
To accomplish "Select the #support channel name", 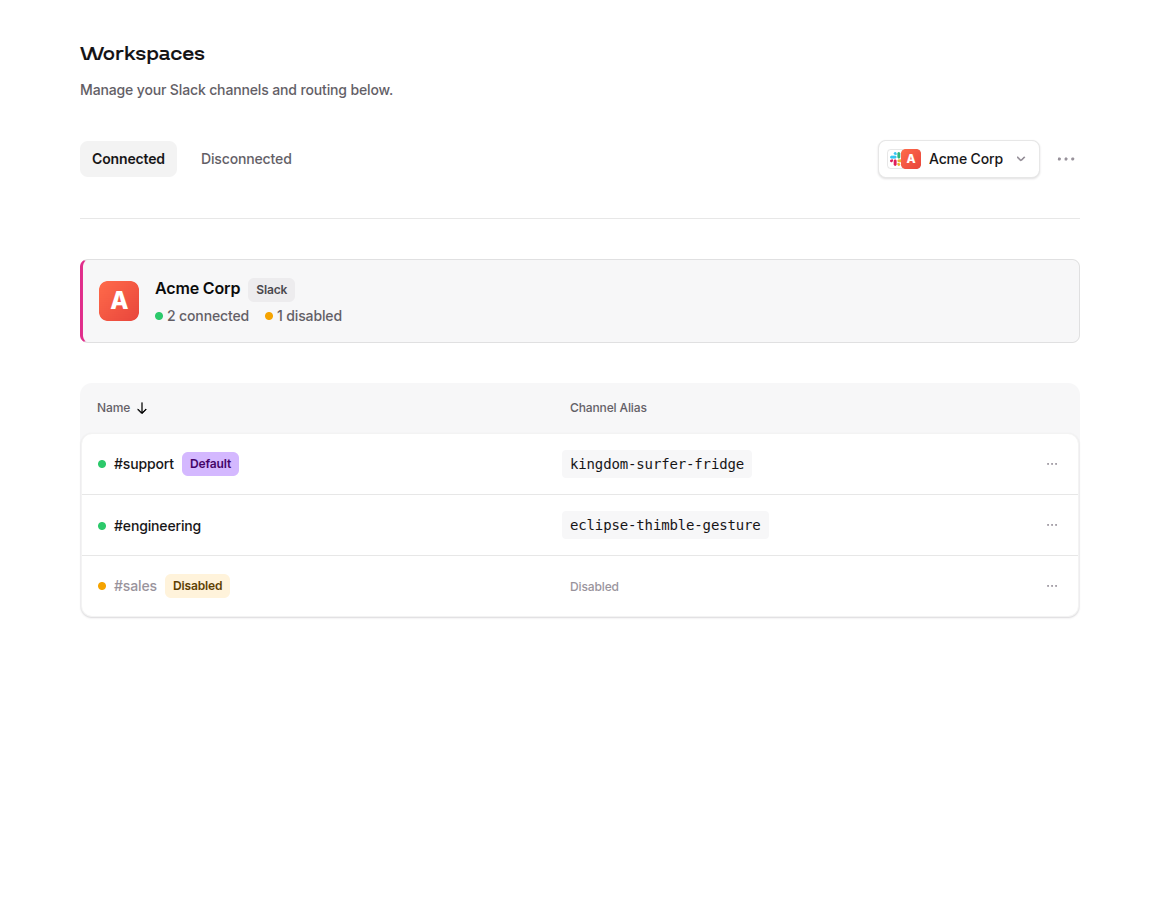I will click(144, 464).
